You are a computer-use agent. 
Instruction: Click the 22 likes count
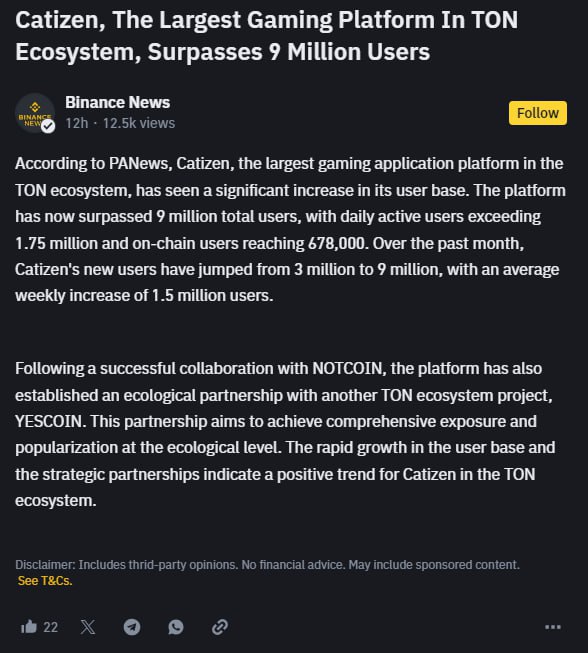50,627
